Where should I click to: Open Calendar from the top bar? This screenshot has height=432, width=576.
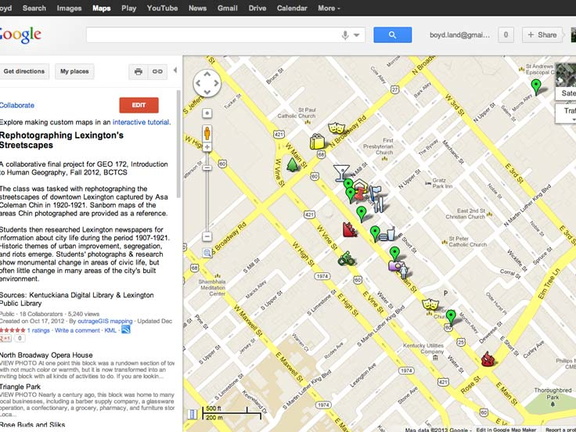[x=292, y=8]
